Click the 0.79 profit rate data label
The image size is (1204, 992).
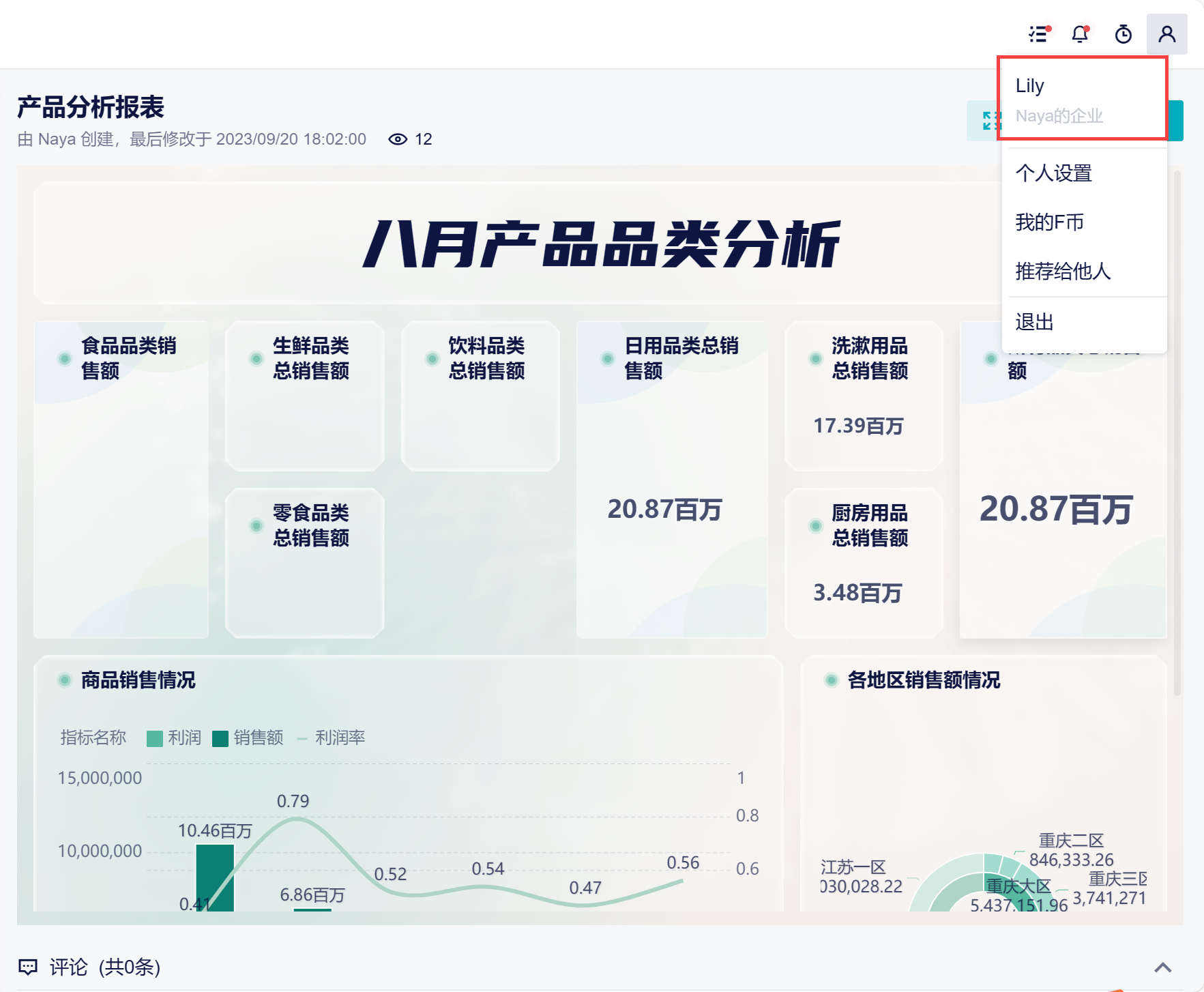[293, 801]
